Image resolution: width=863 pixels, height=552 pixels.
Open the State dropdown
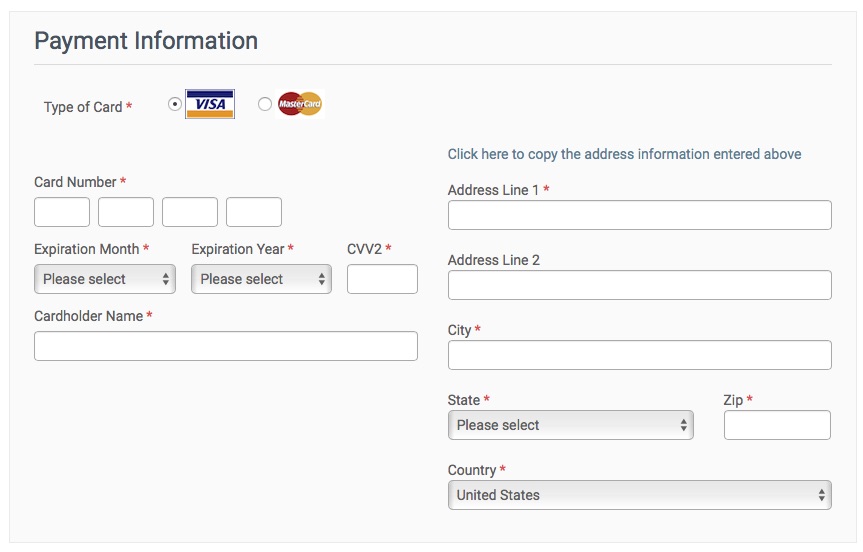(571, 425)
